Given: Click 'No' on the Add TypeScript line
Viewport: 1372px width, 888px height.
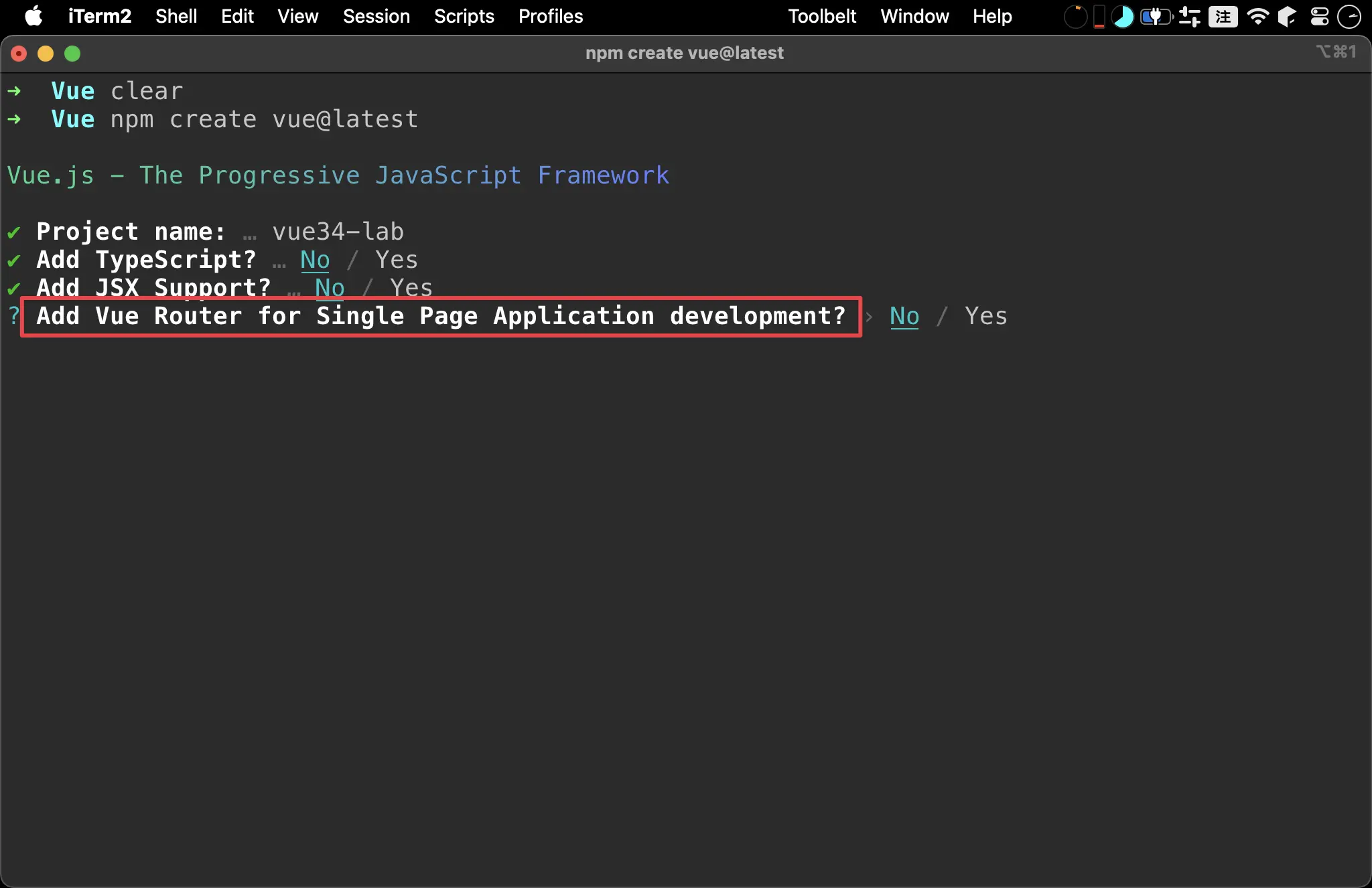Looking at the screenshot, I should coord(315,260).
